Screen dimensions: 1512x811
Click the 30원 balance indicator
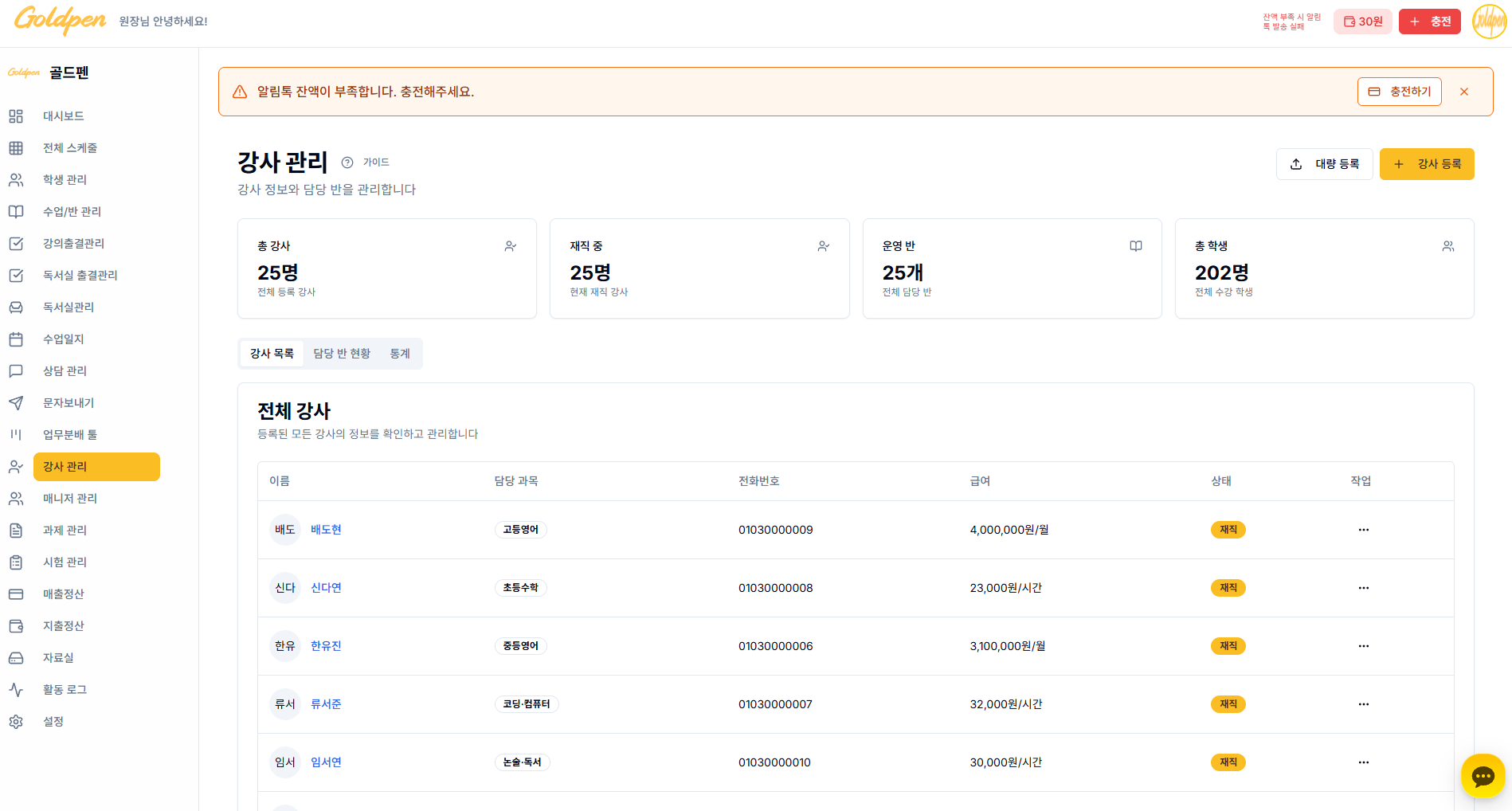pos(1362,22)
